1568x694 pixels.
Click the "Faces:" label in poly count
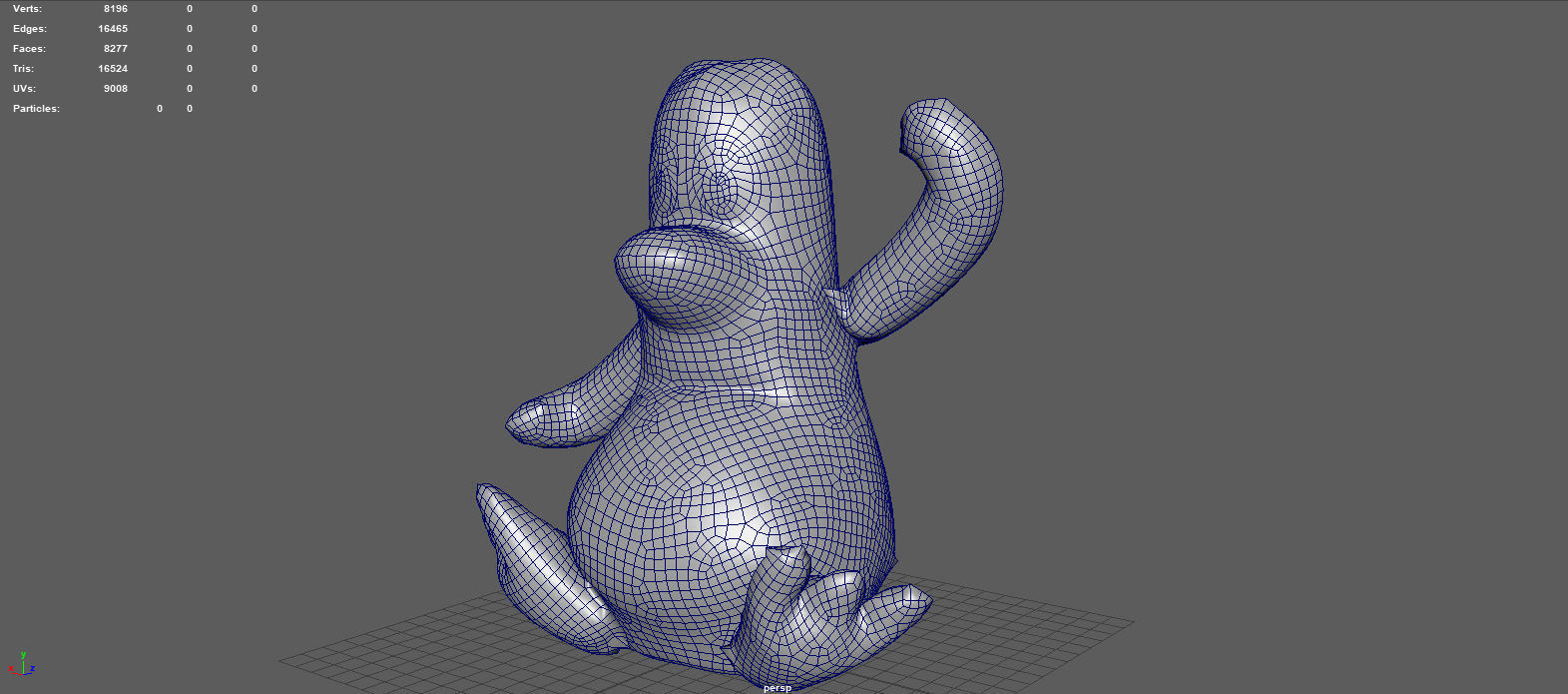pos(29,49)
